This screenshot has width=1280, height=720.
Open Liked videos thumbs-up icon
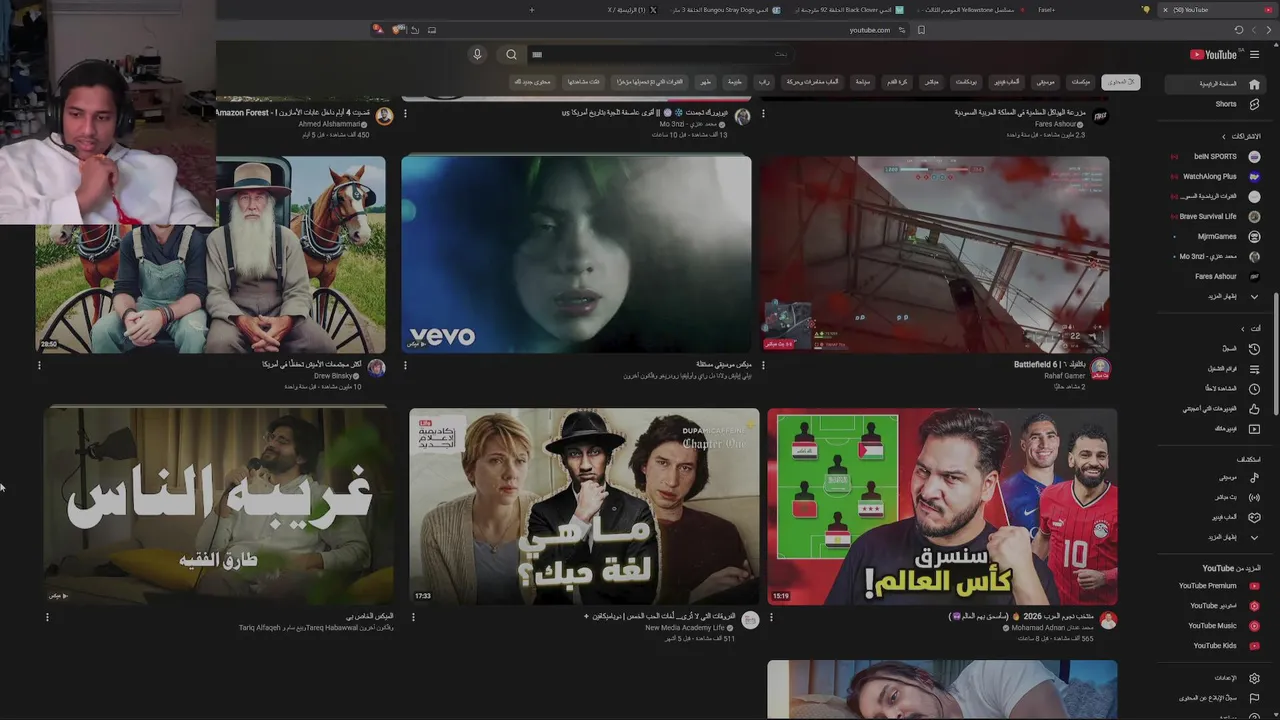click(1254, 408)
